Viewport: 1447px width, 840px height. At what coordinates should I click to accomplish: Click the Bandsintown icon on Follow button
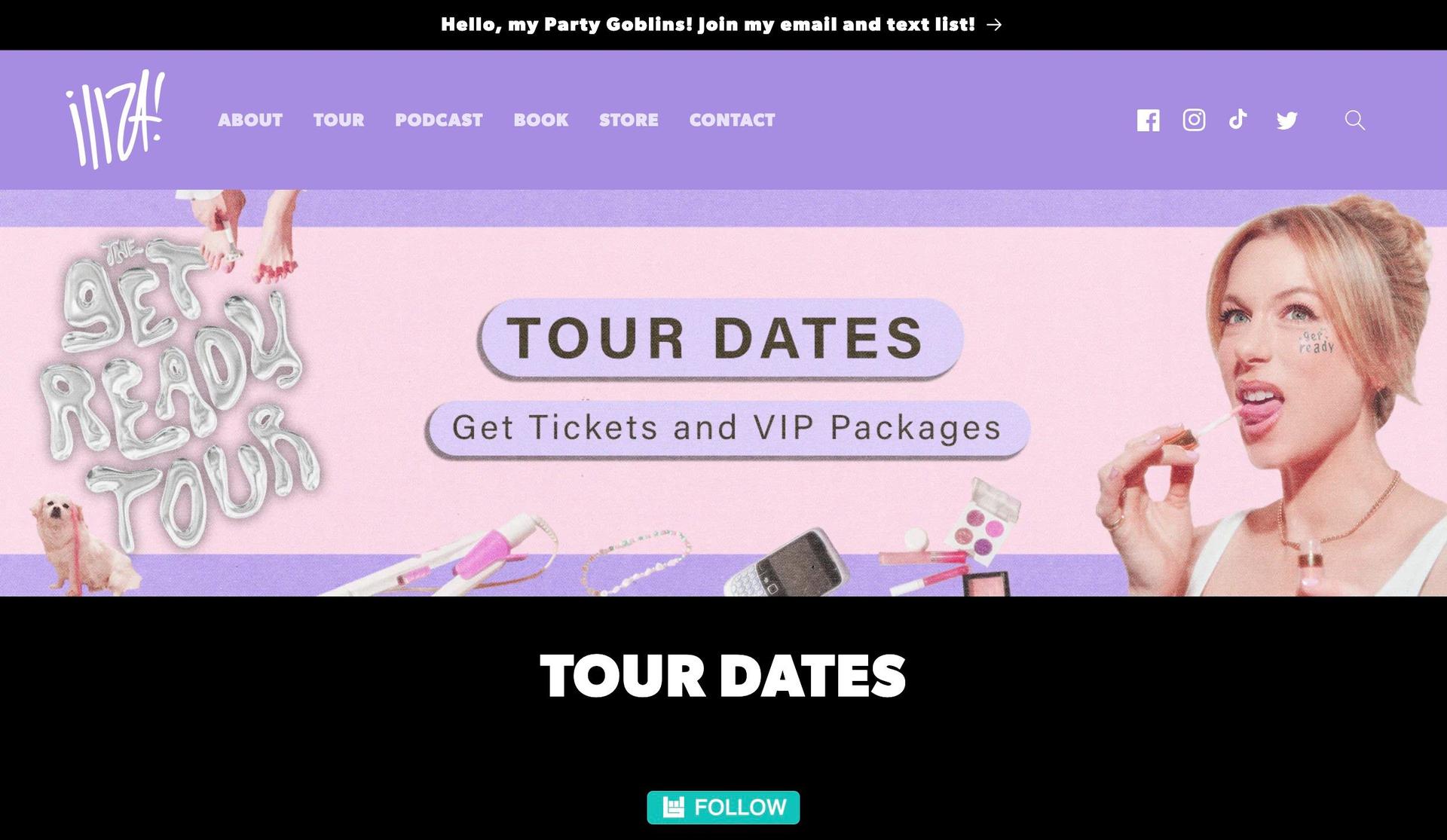coord(673,807)
